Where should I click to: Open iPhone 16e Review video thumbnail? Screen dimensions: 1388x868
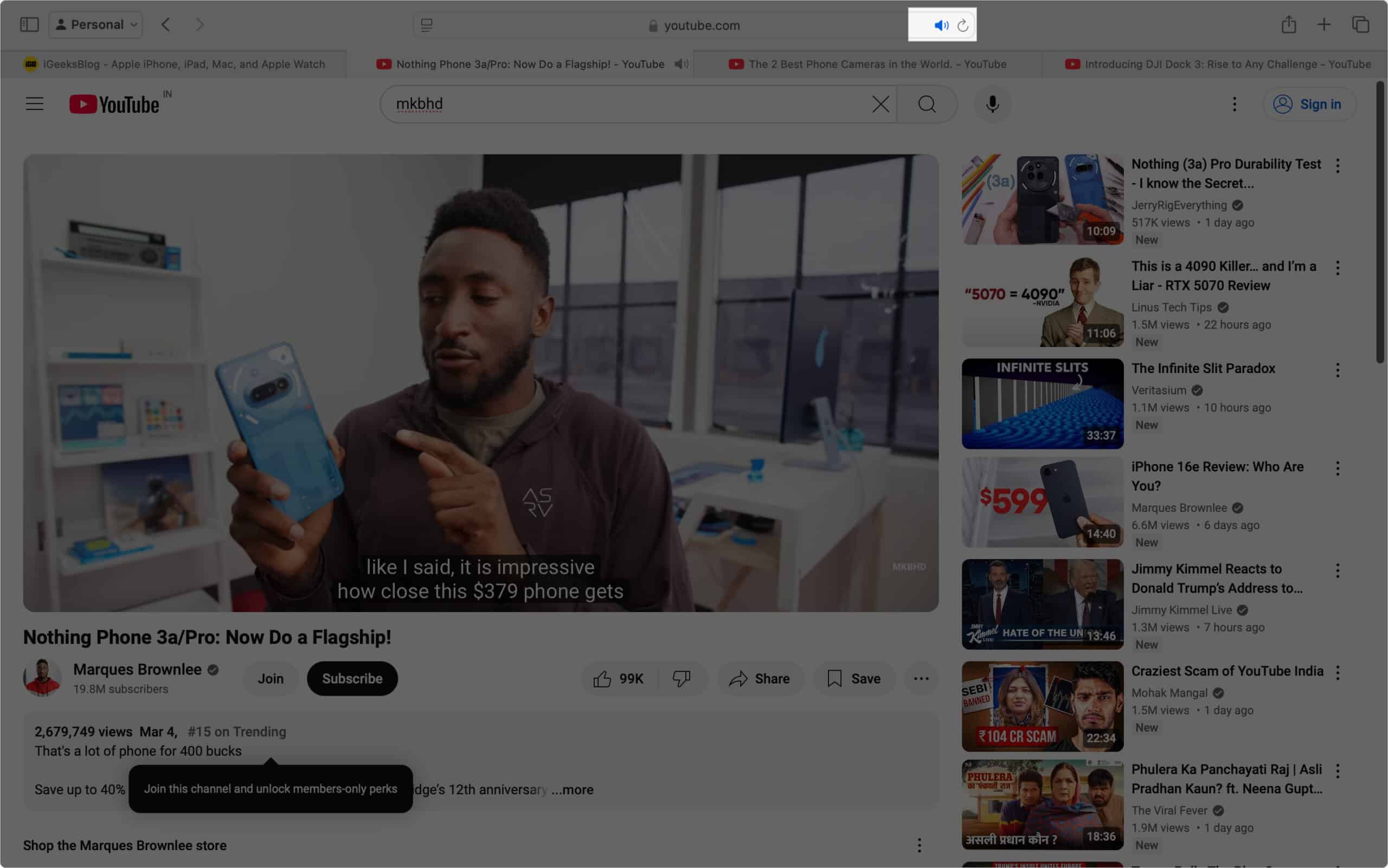[1043, 503]
